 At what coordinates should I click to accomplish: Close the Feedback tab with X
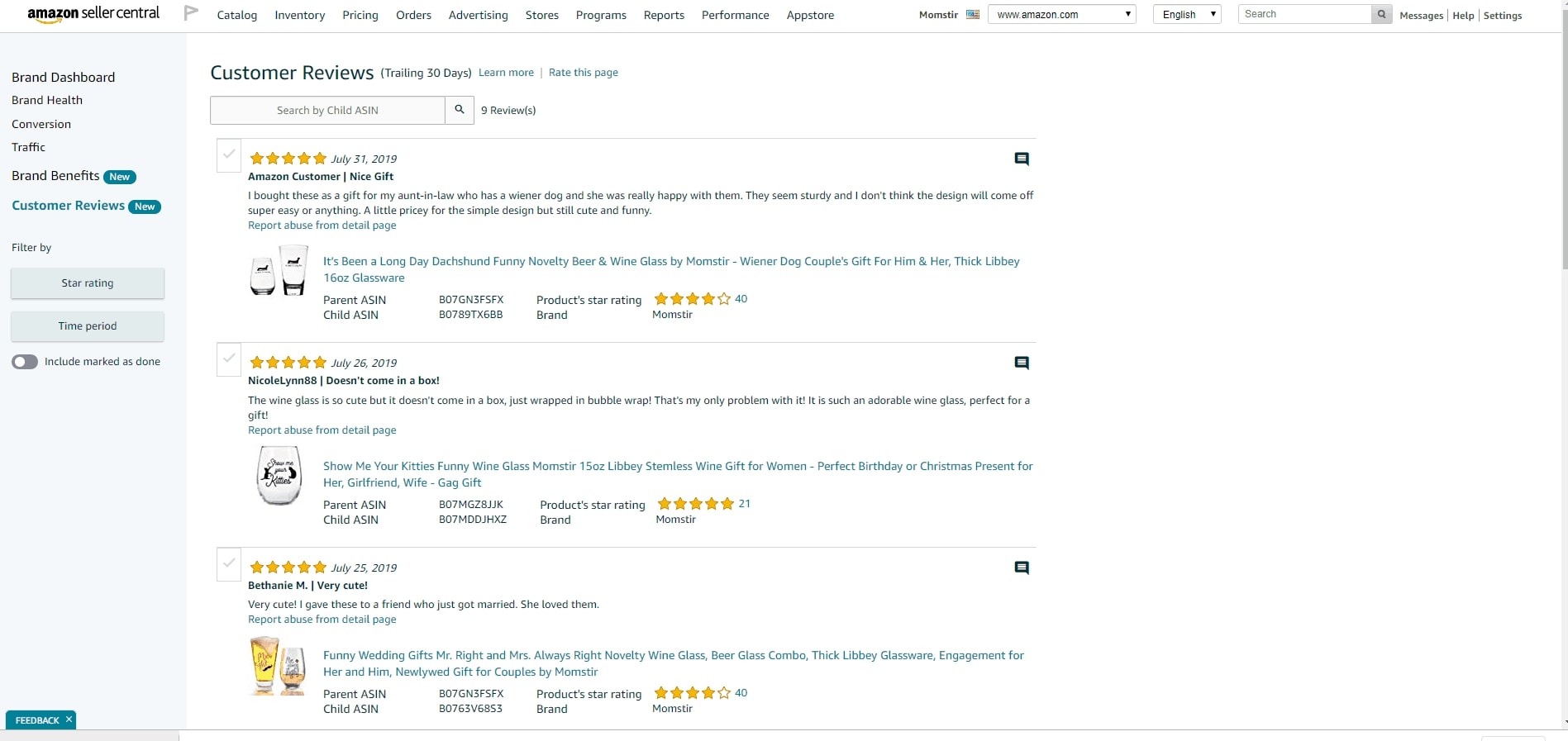[69, 720]
